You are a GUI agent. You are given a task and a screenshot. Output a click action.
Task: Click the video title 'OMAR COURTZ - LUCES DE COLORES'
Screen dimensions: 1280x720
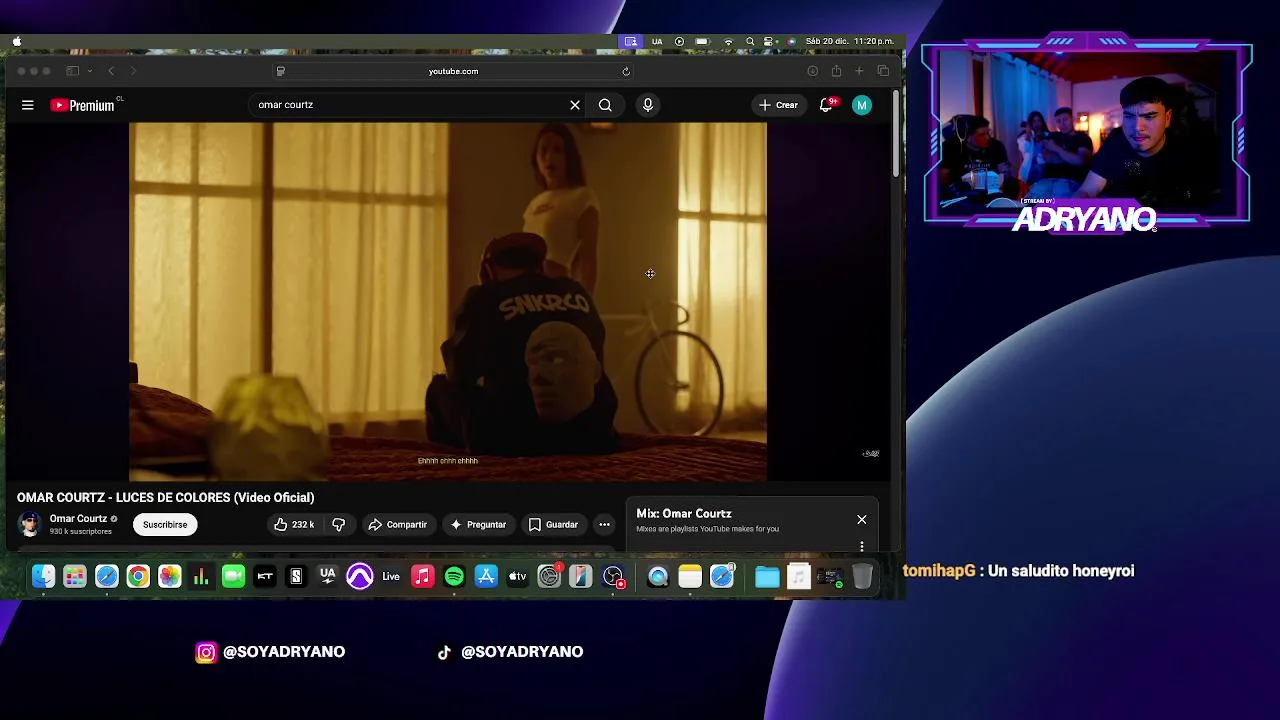coord(166,497)
